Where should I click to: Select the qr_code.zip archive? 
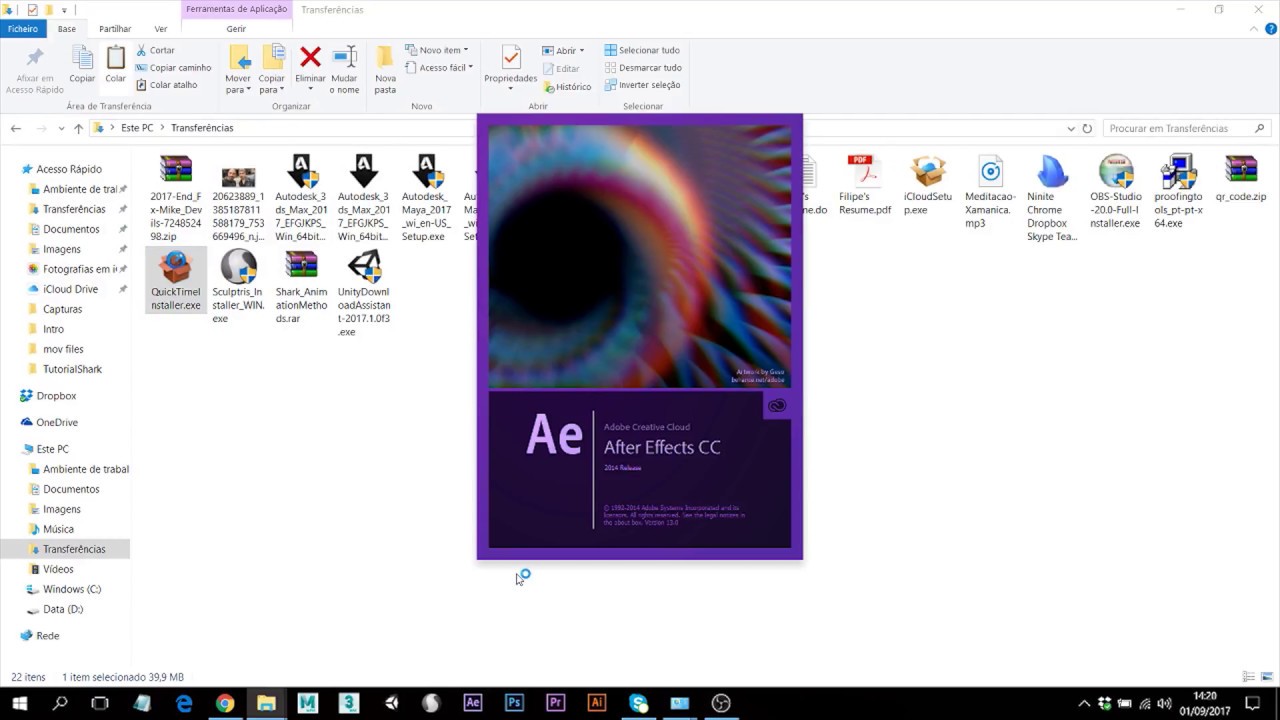point(1241,178)
